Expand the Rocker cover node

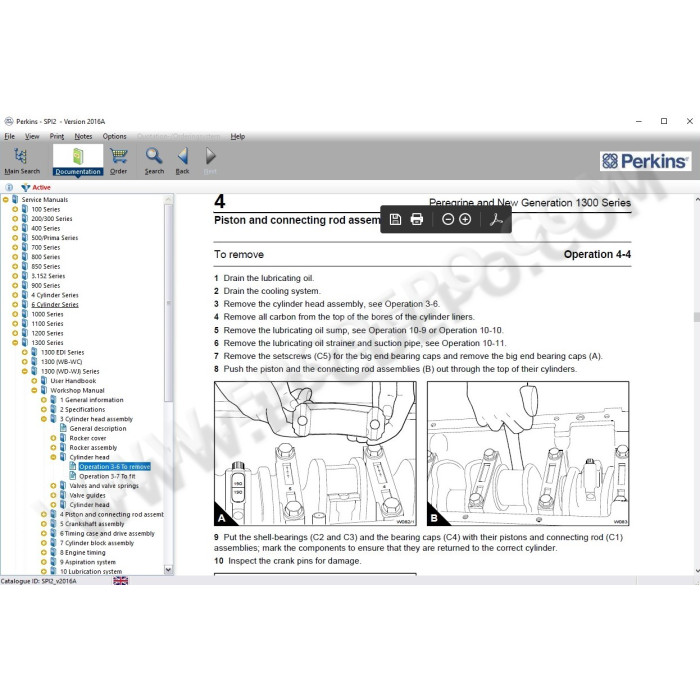pyautogui.click(x=53, y=438)
